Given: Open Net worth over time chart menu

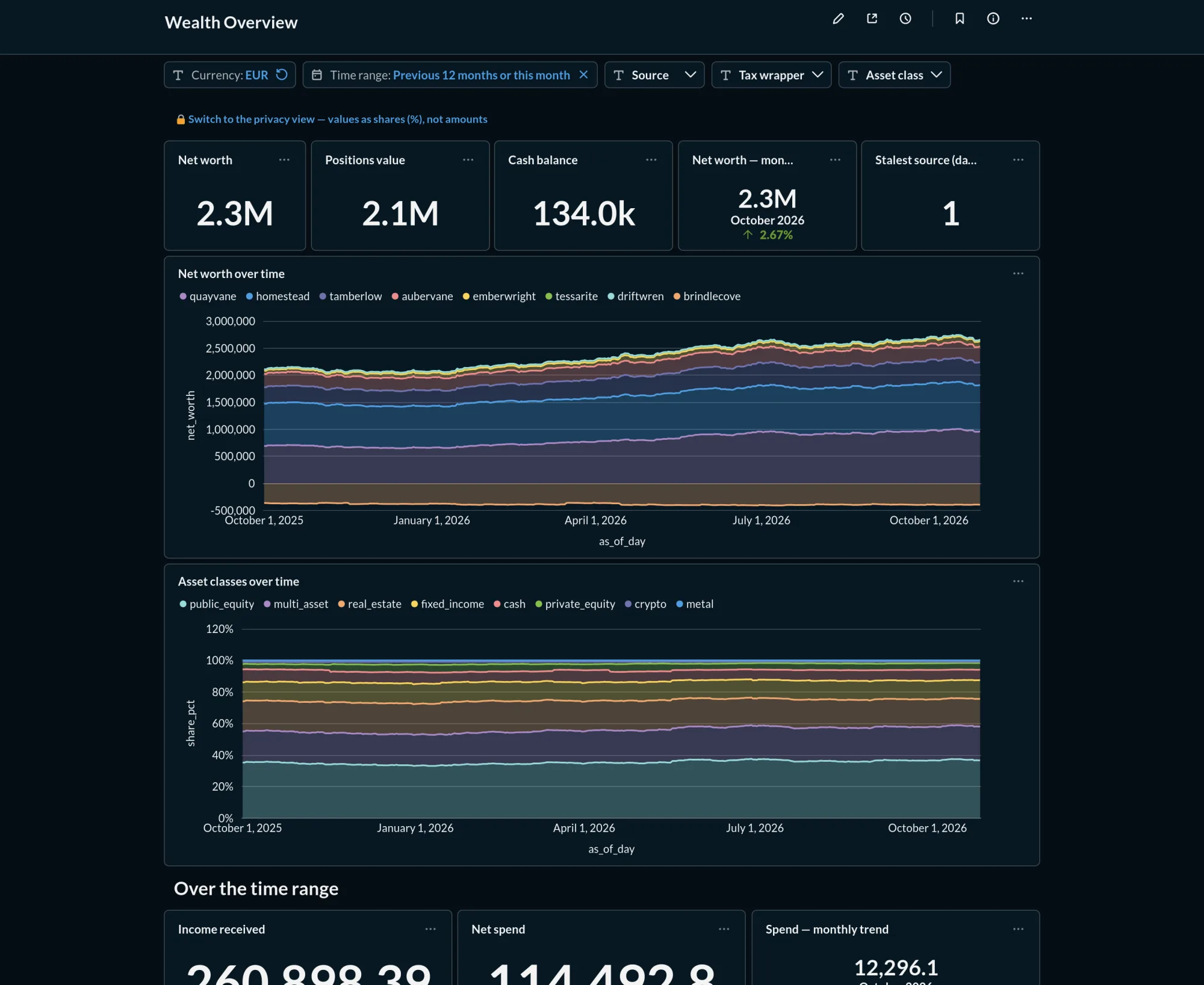Looking at the screenshot, I should (x=1018, y=274).
